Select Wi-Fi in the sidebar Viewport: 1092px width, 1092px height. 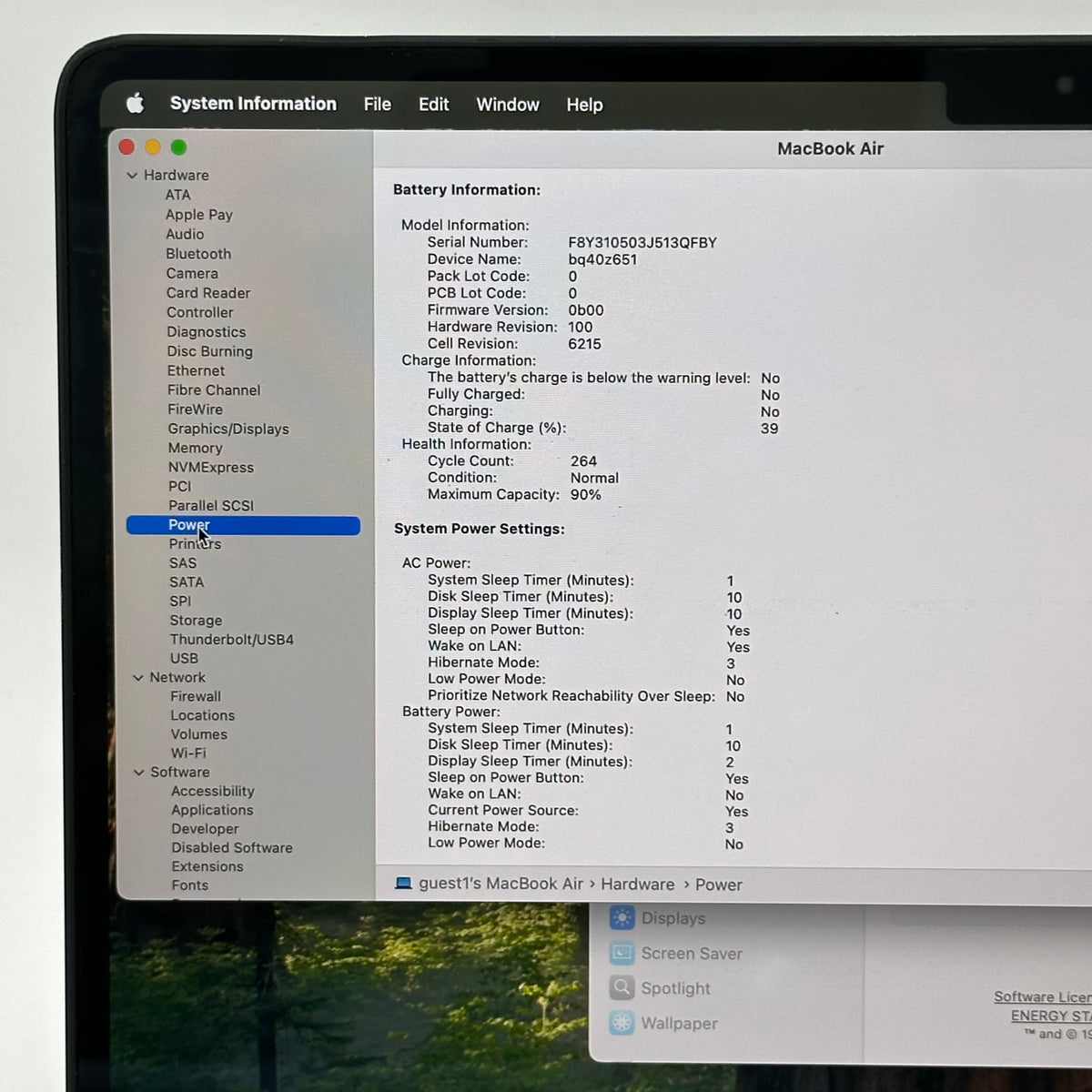pyautogui.click(x=188, y=753)
